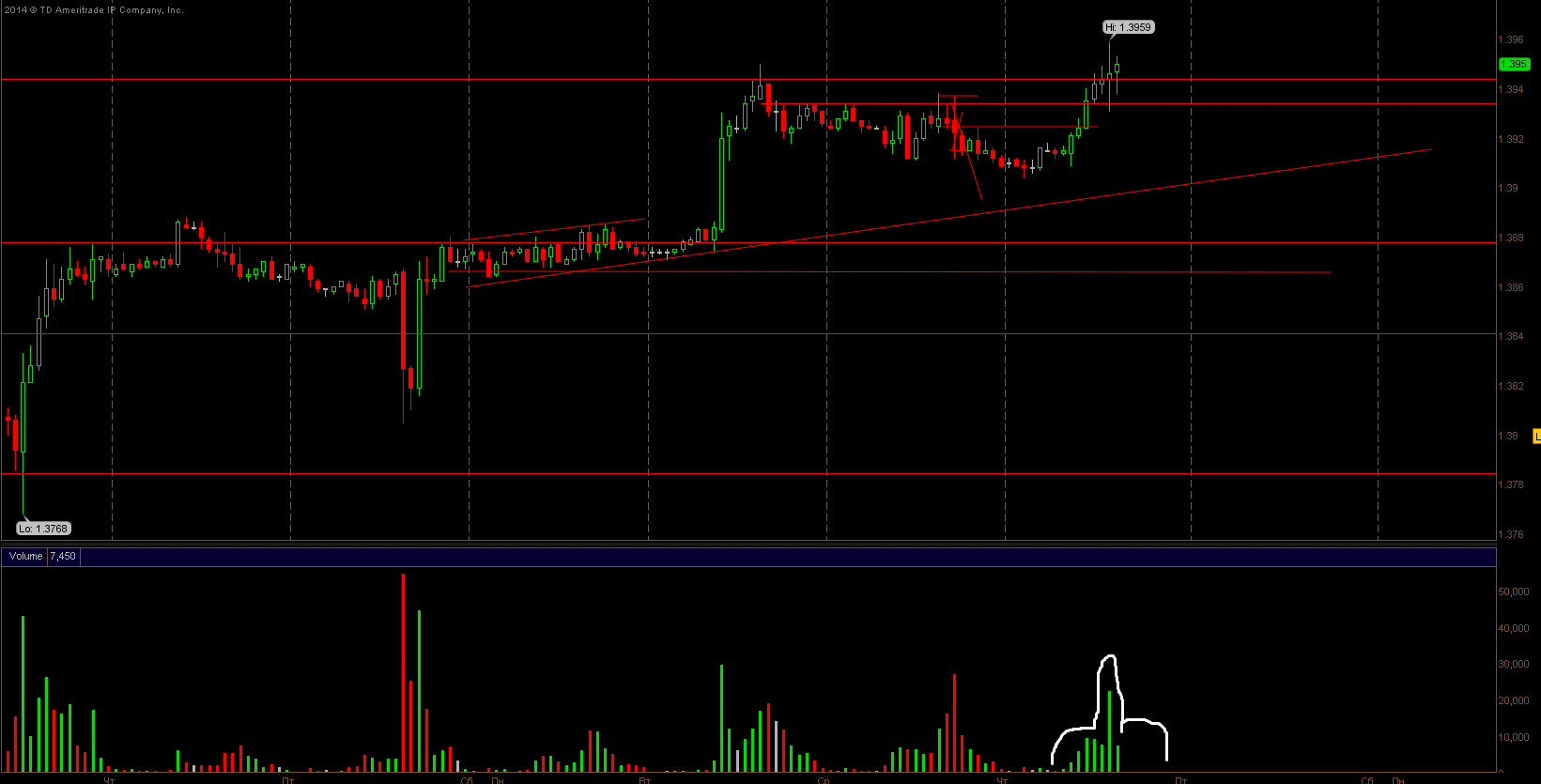Click the green 1.395 current price tag
The image size is (1541, 784).
(1514, 64)
